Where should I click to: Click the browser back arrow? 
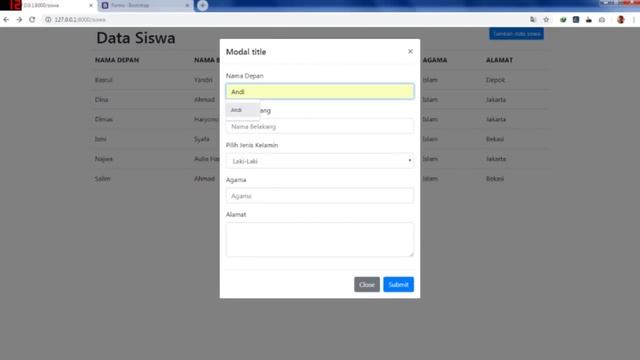tap(6, 20)
